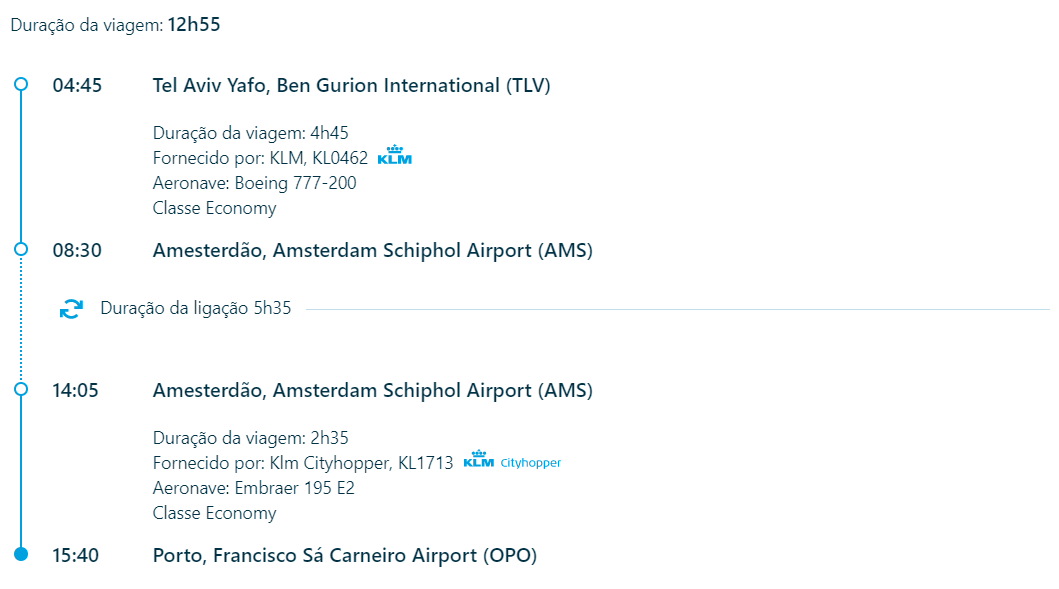Click the dotted layover line segment
The height and width of the screenshot is (589, 1059).
tap(21, 319)
